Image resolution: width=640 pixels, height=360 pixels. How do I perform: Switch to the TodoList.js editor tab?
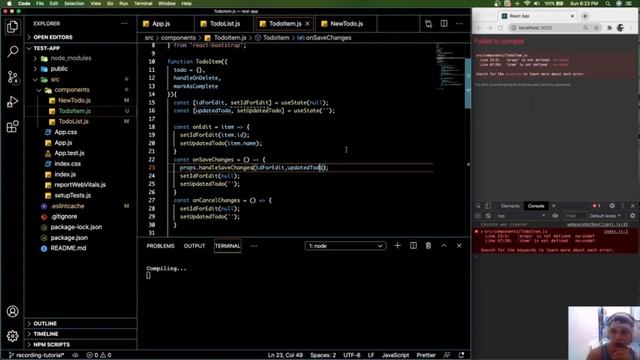(224, 24)
